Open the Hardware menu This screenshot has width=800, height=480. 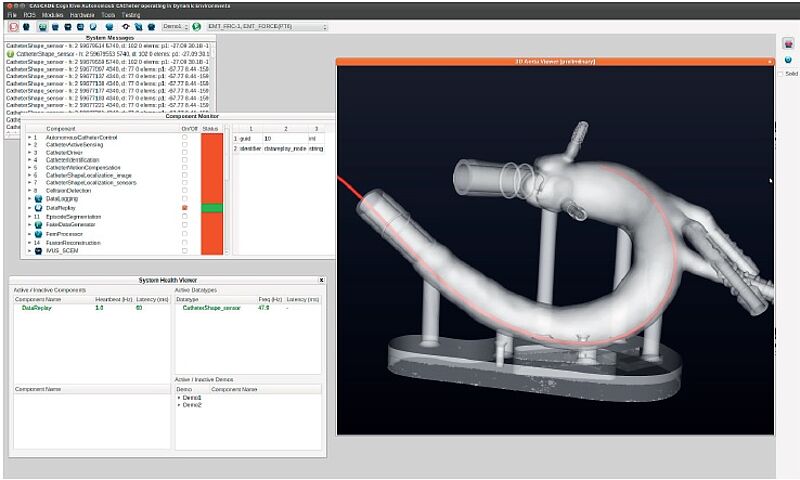click(x=83, y=16)
